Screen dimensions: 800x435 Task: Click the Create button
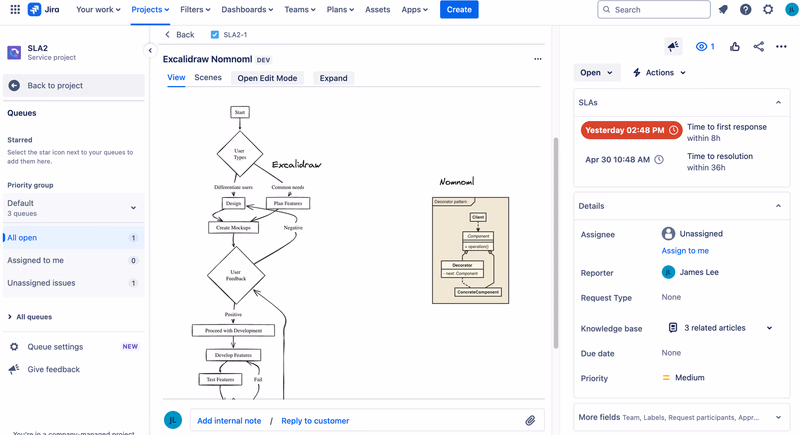click(x=459, y=9)
